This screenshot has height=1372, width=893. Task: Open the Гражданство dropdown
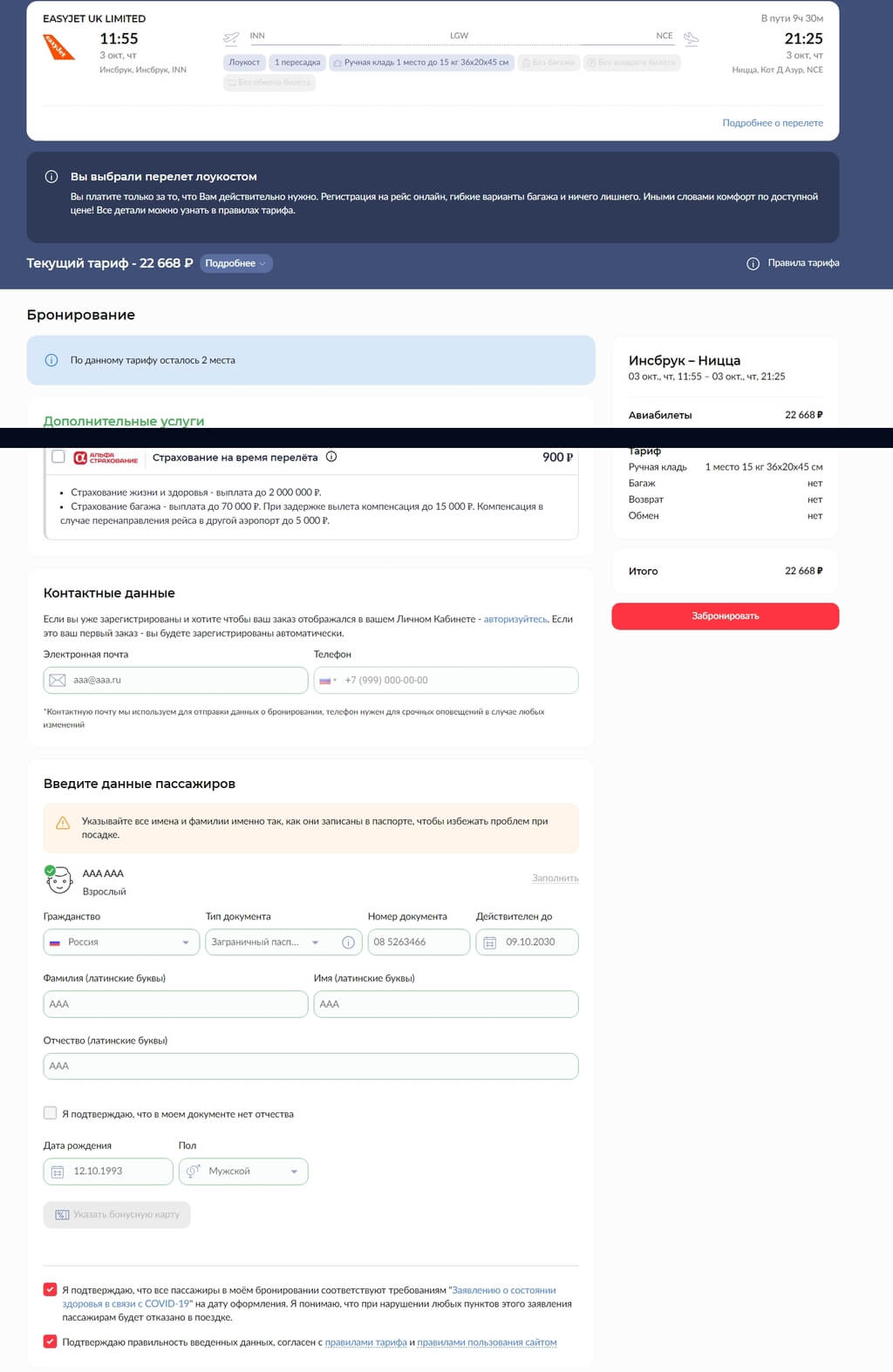[121, 942]
